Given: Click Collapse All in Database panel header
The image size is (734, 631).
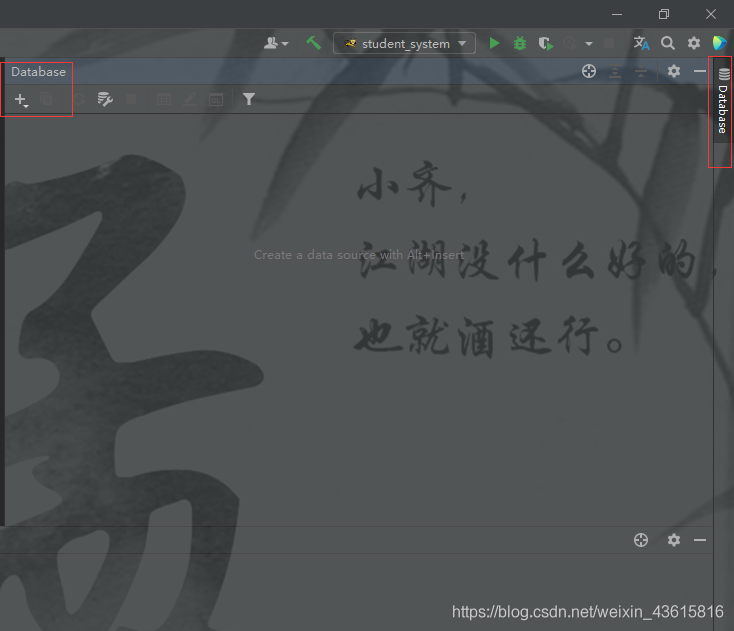Looking at the screenshot, I should [x=641, y=72].
